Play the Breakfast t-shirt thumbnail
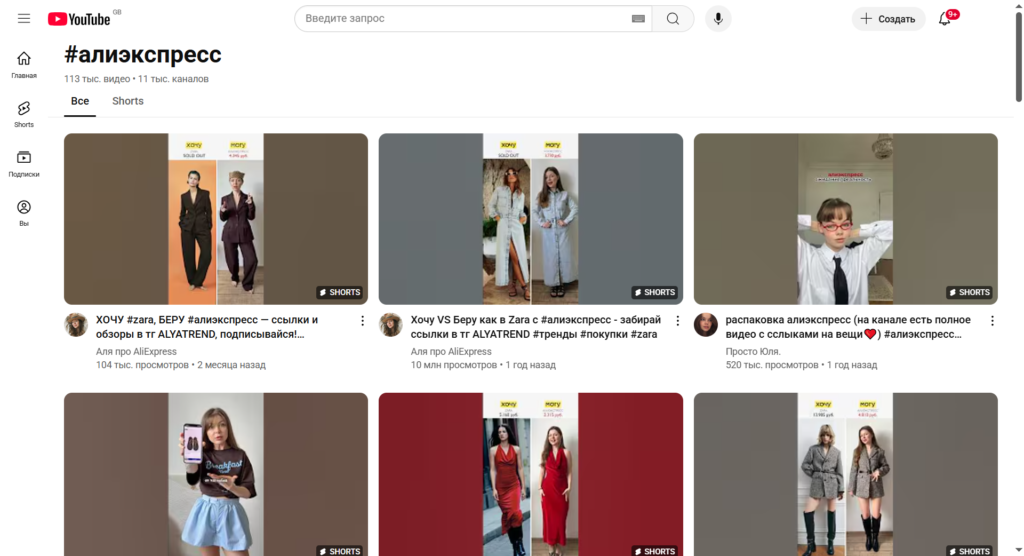Viewport: 1024px width, 556px height. click(216, 474)
